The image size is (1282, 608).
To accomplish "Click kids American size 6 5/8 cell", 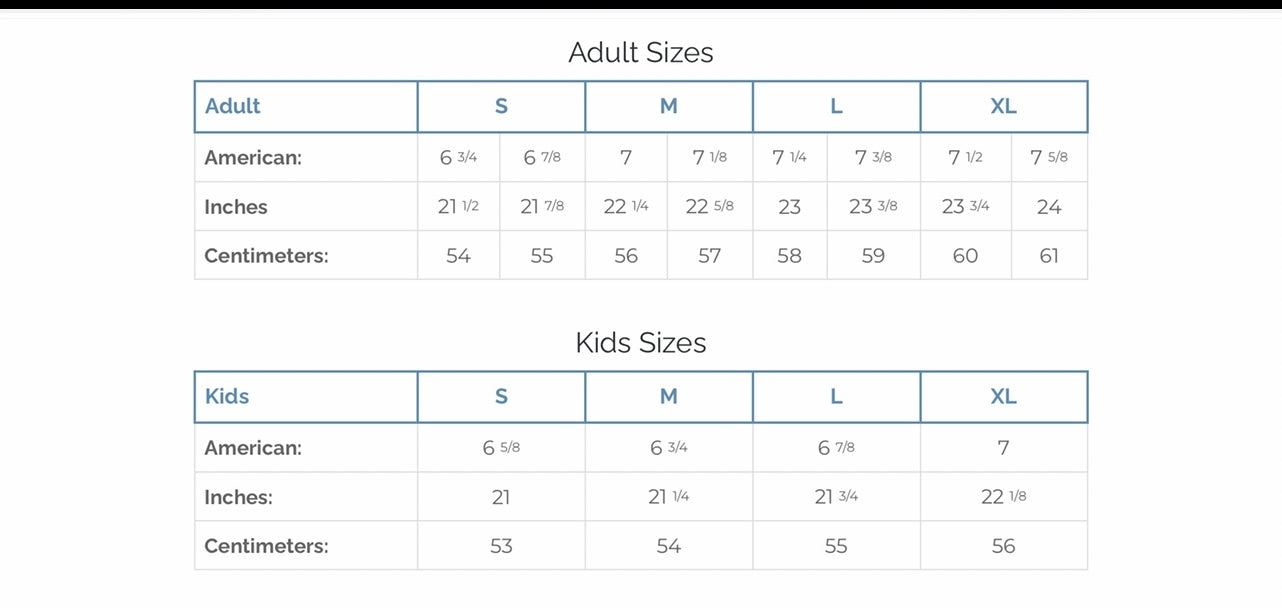I will tap(501, 448).
